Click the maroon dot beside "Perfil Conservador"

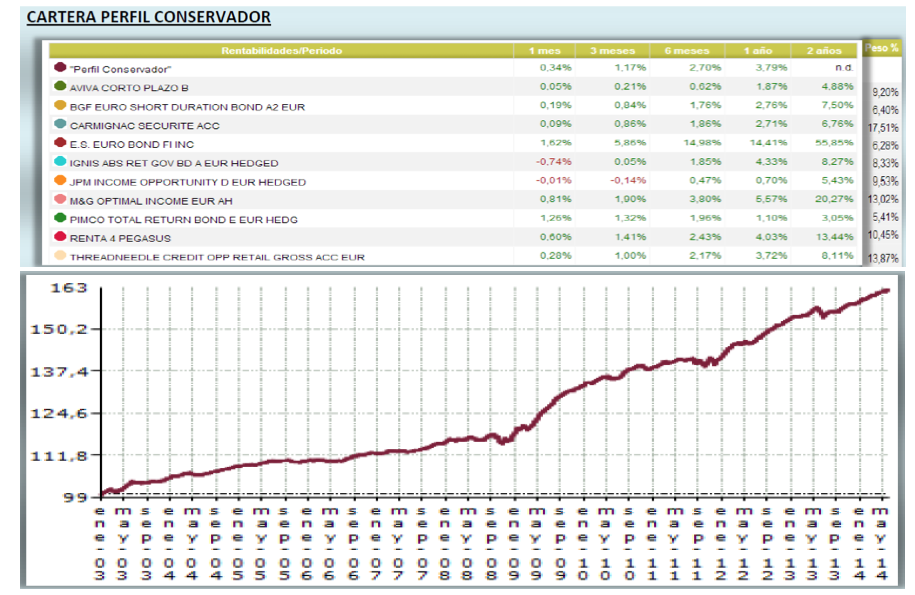(60, 67)
